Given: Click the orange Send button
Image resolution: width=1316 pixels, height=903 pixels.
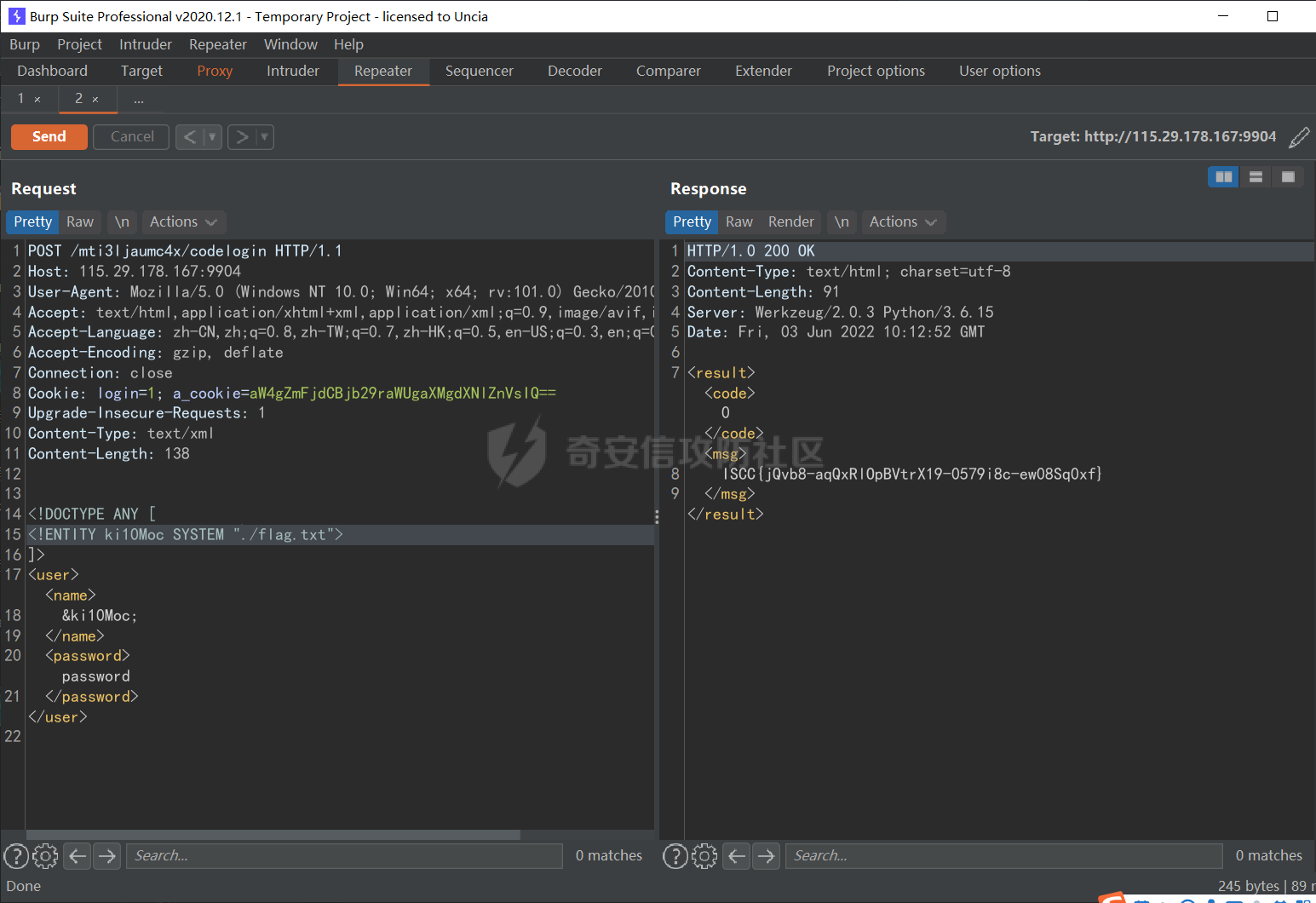Looking at the screenshot, I should click(x=49, y=136).
